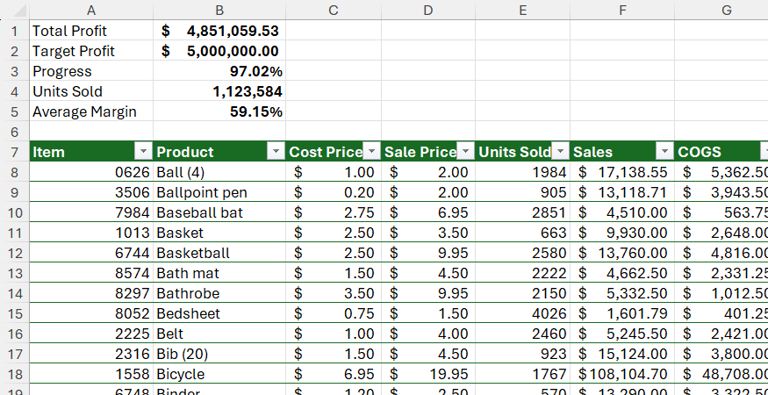The height and width of the screenshot is (395, 768).
Task: Select the 5,000,000.00 target value
Action: (219, 51)
